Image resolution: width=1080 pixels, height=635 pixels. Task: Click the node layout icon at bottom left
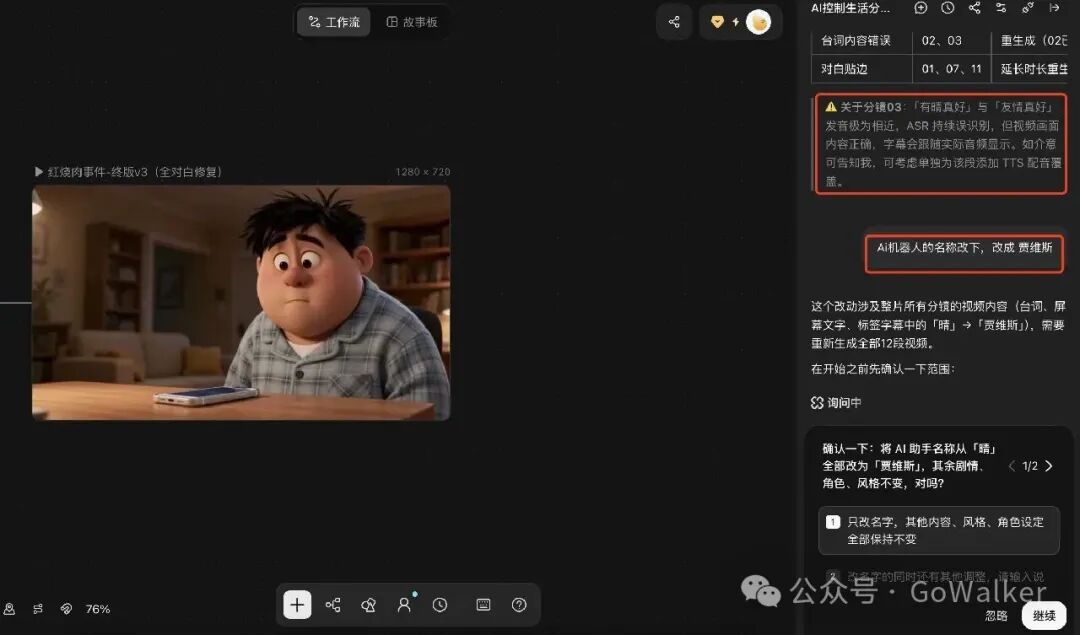(38, 609)
